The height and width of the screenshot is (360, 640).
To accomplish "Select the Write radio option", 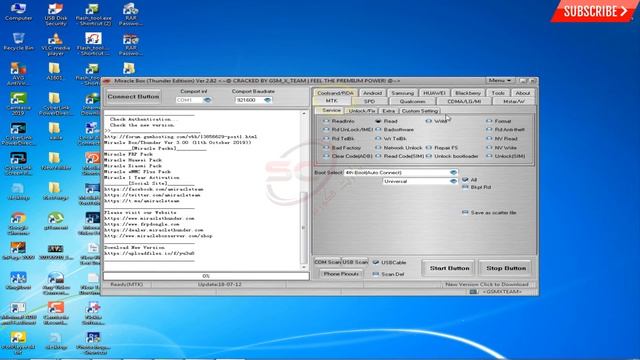I will [436, 121].
